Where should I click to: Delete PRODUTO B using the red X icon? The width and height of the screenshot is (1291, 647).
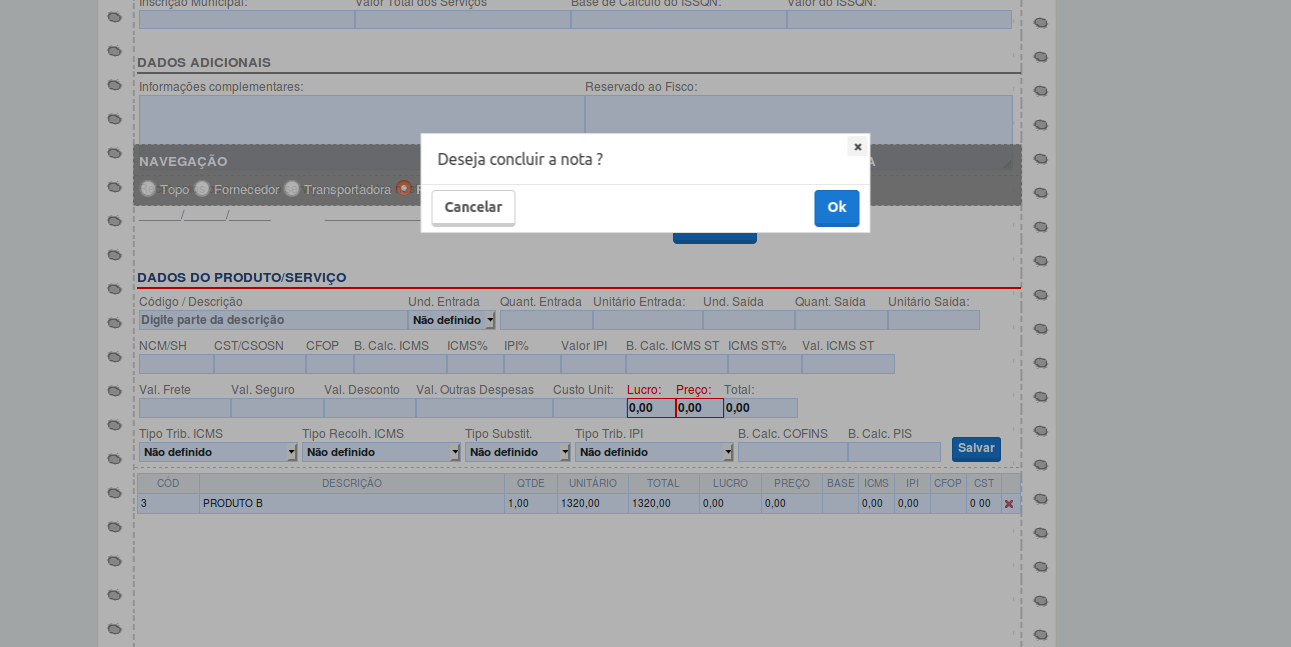point(1009,503)
